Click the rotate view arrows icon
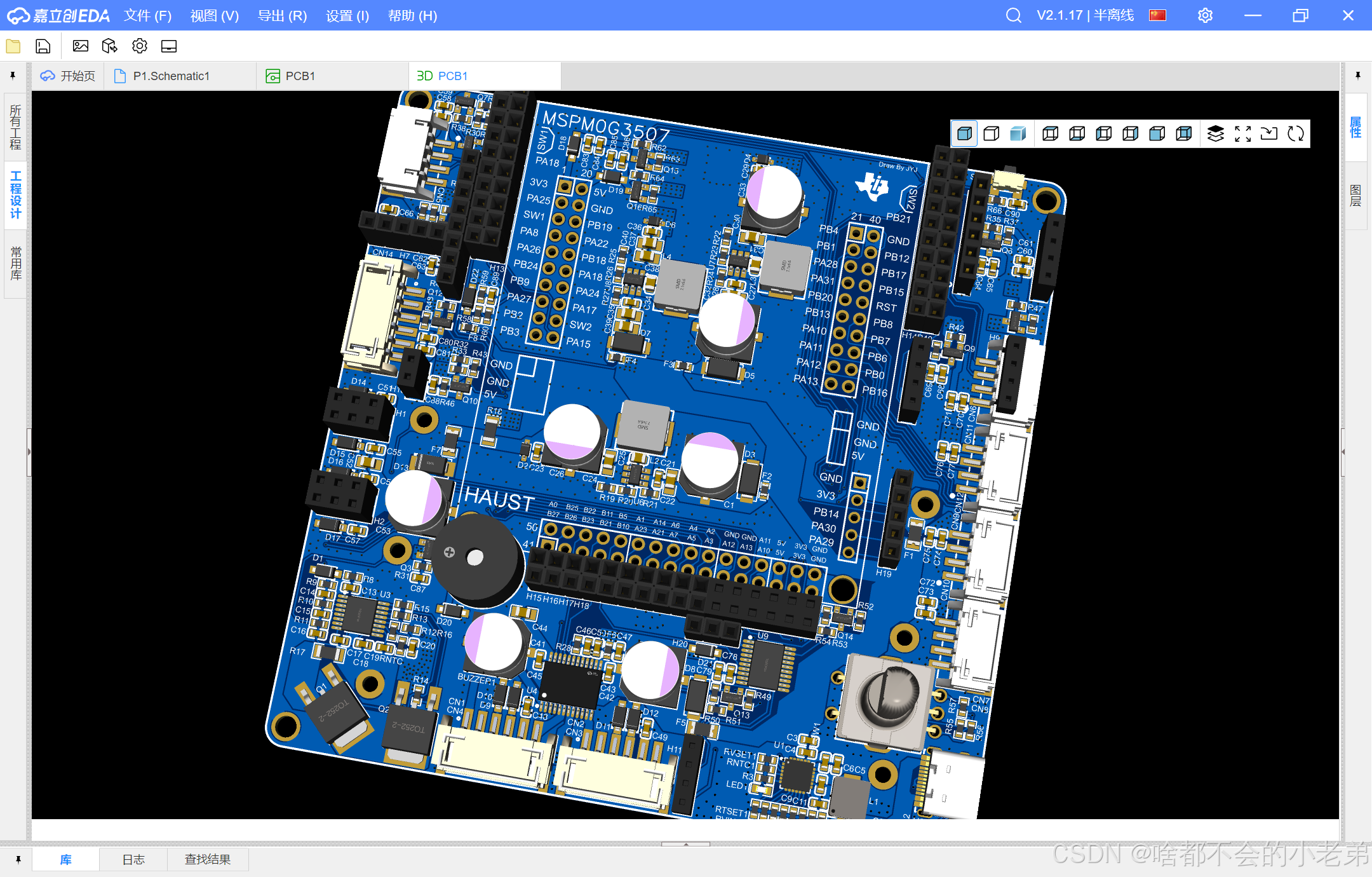 click(1296, 133)
